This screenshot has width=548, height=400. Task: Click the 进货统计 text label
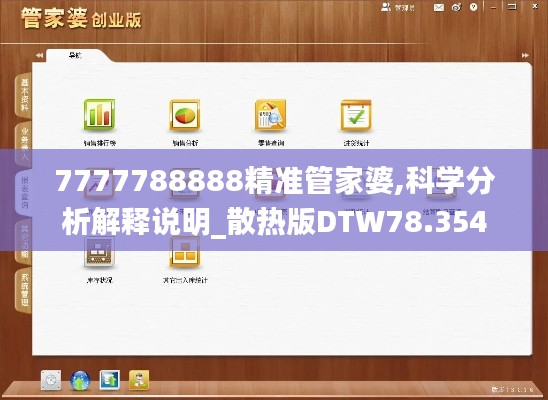click(x=356, y=143)
